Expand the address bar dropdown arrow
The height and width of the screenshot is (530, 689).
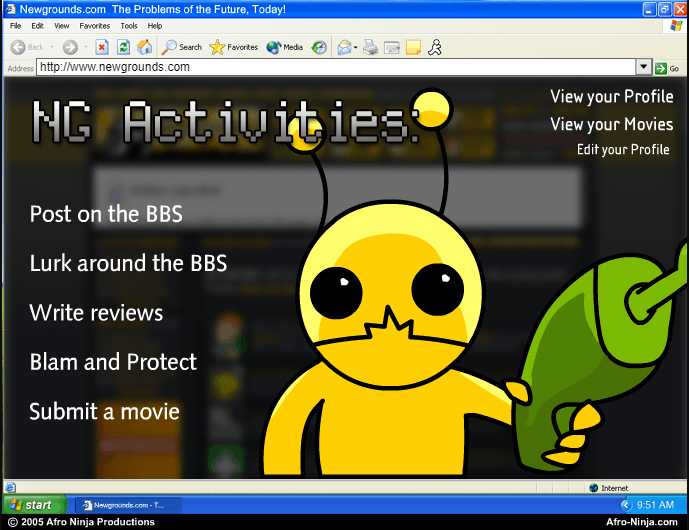tap(643, 67)
